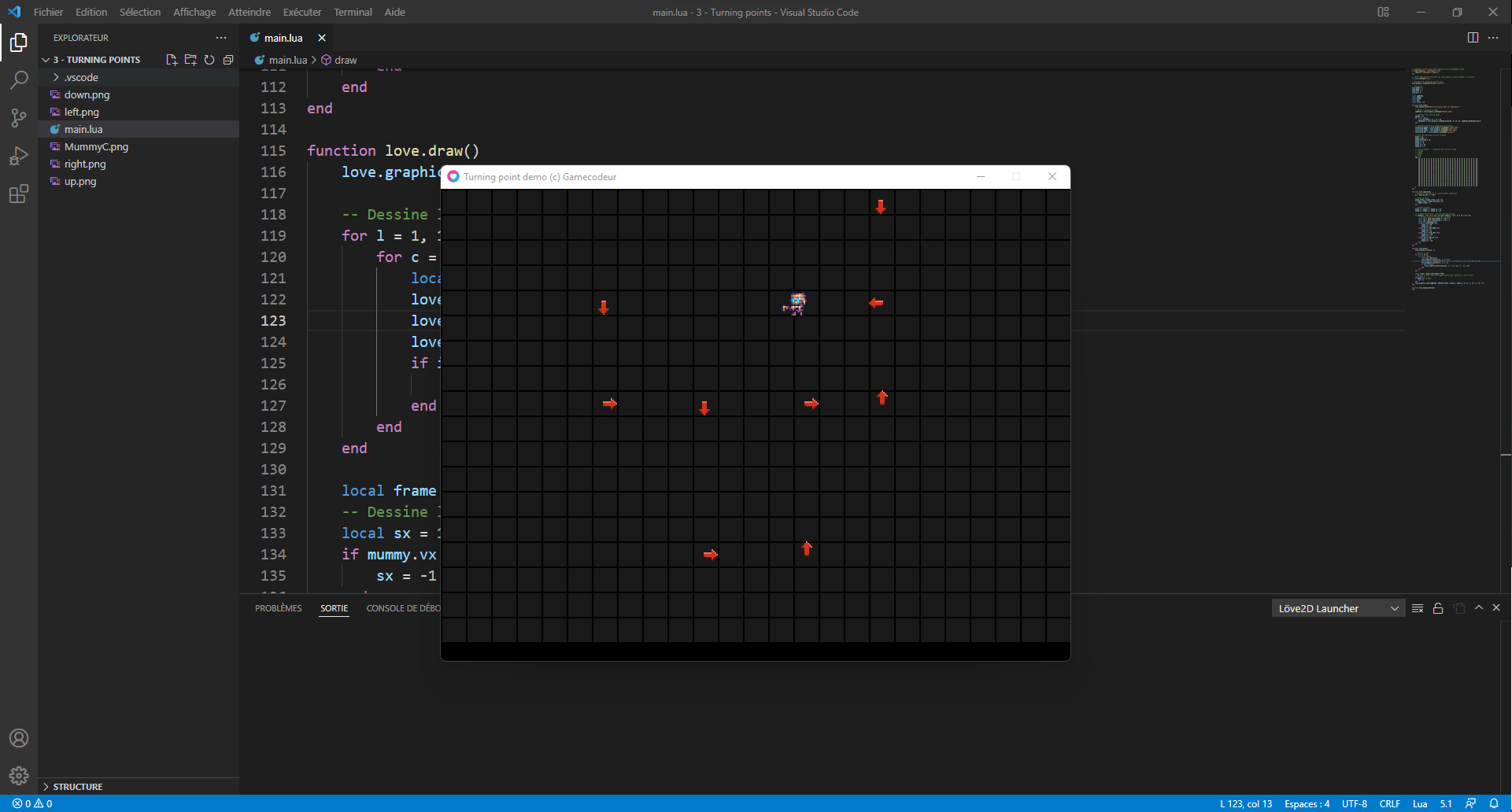Toggle the output scroll lock icon
This screenshot has width=1512, height=812.
(x=1438, y=608)
